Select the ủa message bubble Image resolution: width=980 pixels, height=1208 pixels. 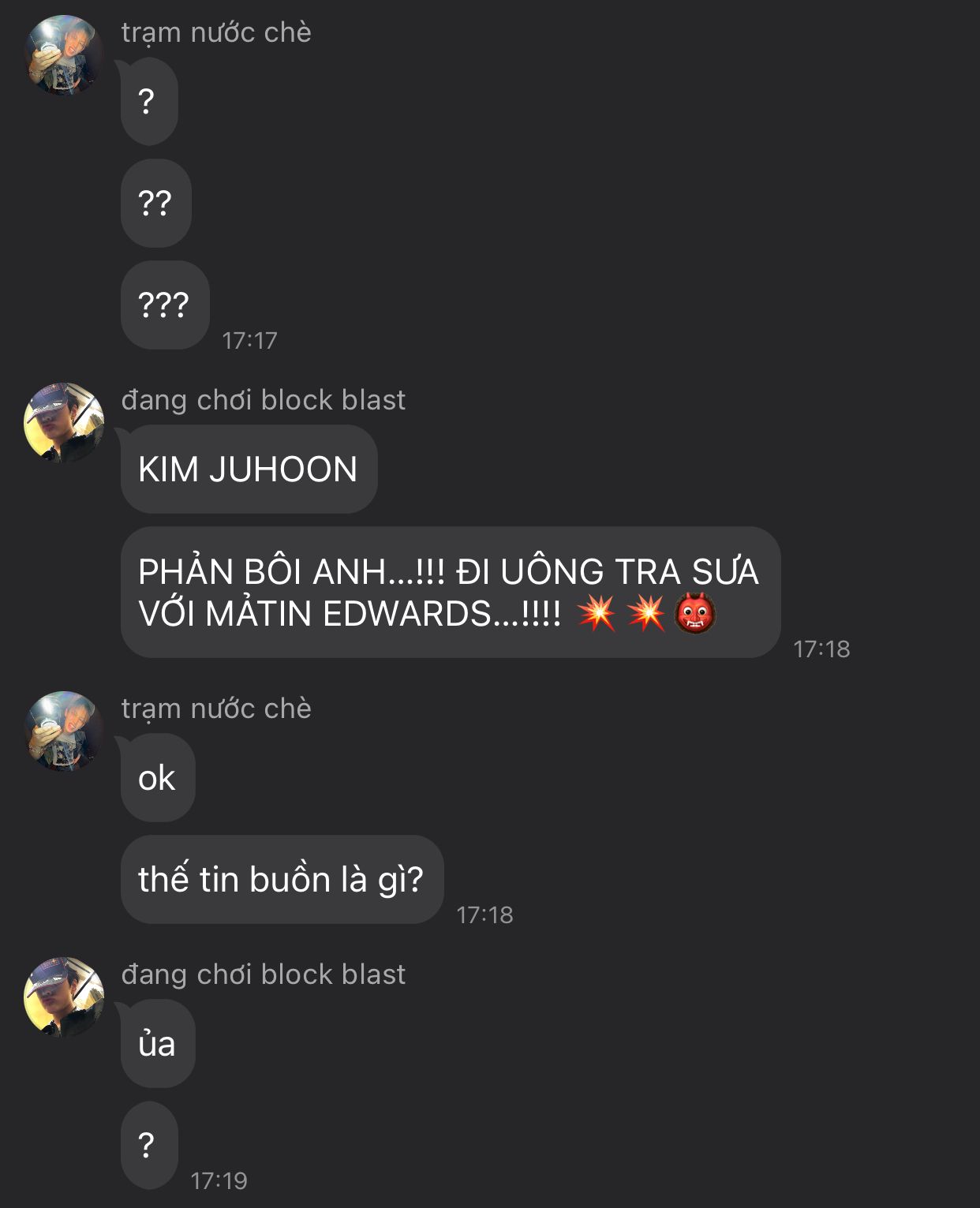click(x=158, y=1044)
